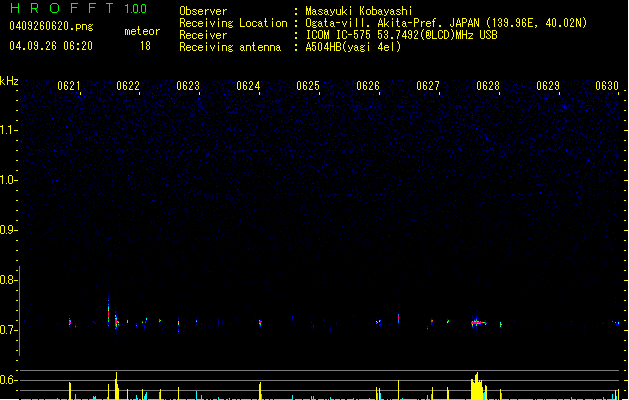The height and width of the screenshot is (400, 629).
Task: Click the ICOM IC-575 receiver text
Action: click(x=402, y=35)
